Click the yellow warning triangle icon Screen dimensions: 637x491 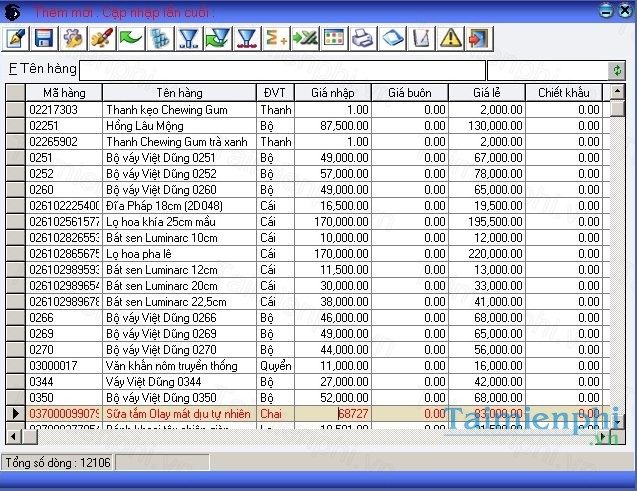pyautogui.click(x=450, y=38)
